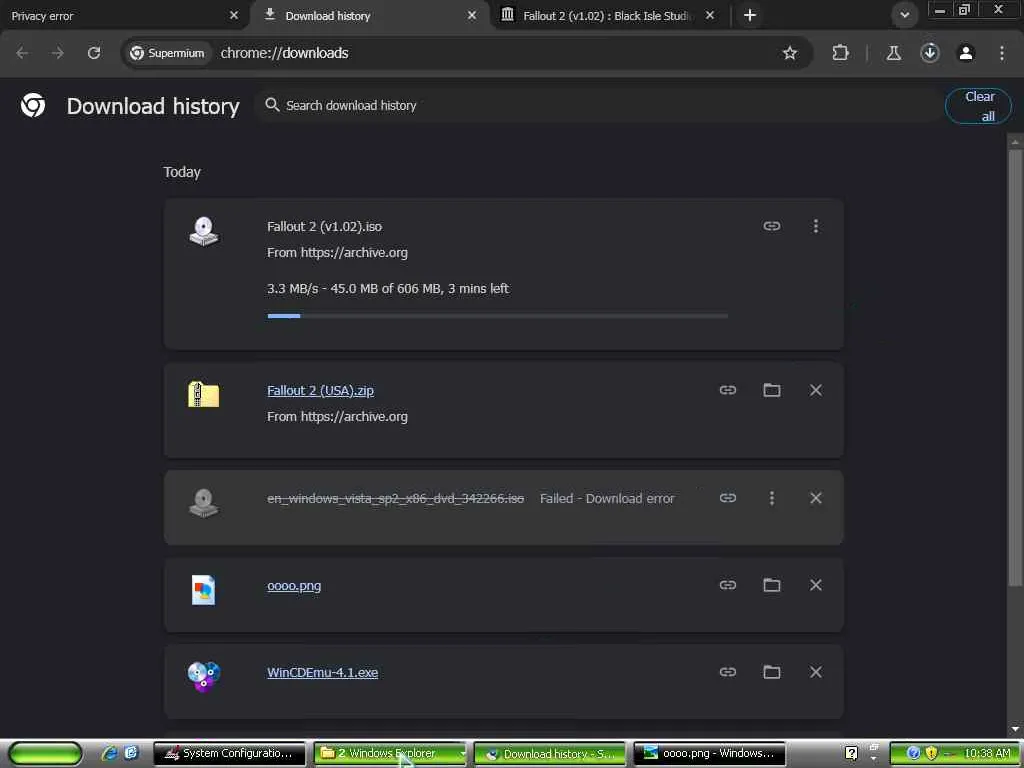Click the Supermium site chip in address bar
This screenshot has width=1024, height=768.
coord(167,53)
